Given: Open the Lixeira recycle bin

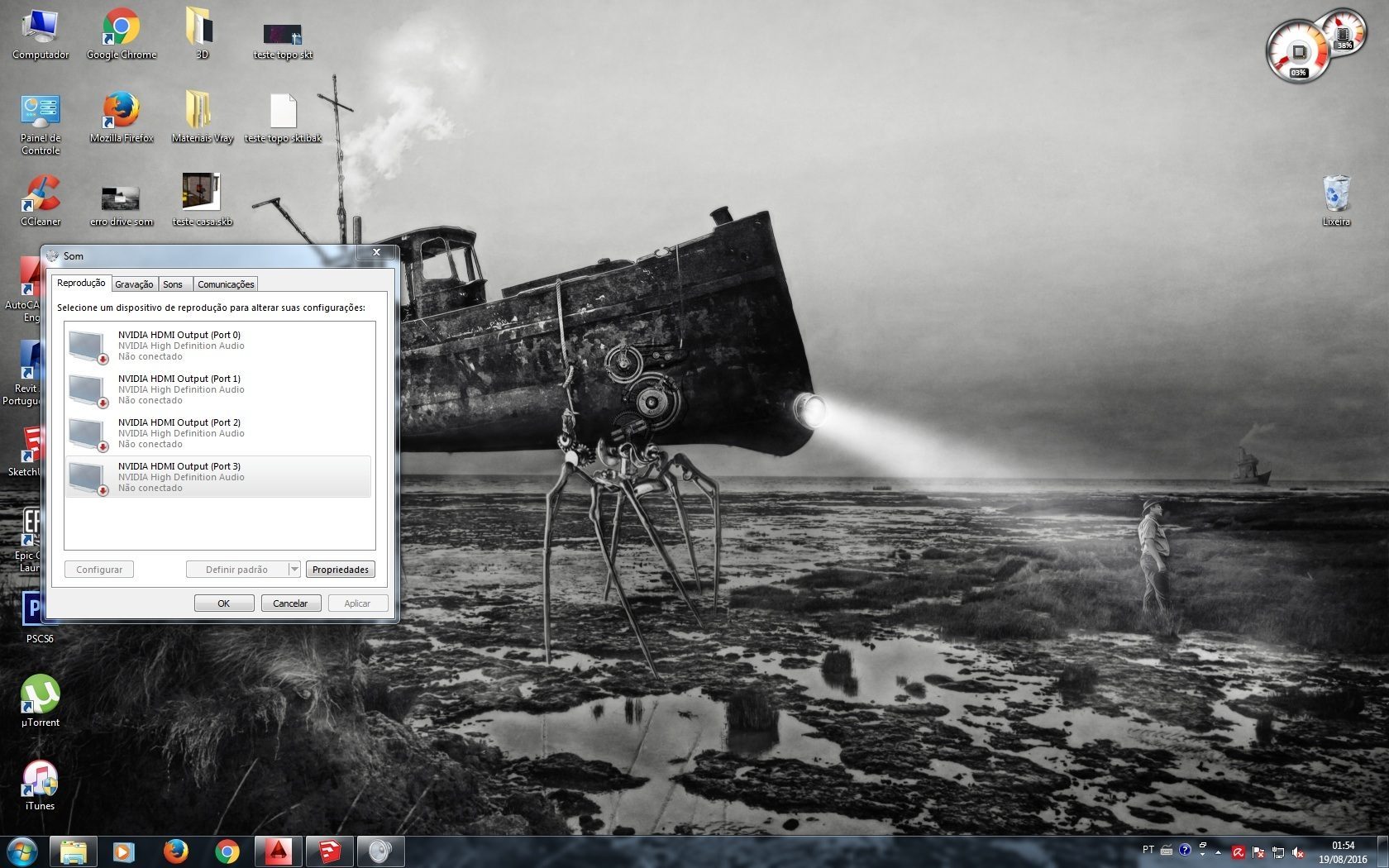Looking at the screenshot, I should point(1336,200).
